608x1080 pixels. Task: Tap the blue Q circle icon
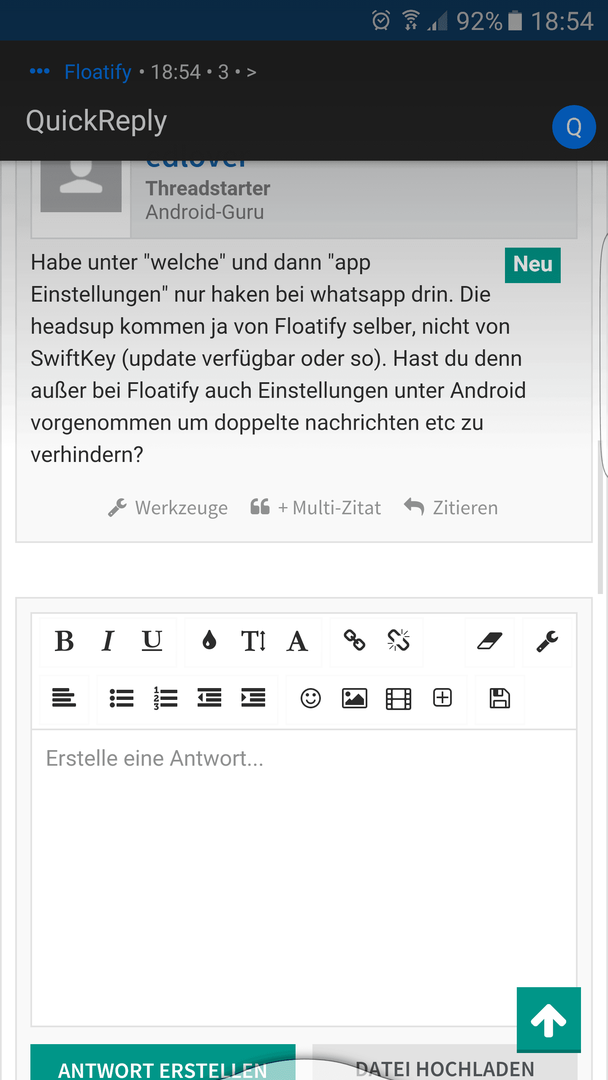tap(574, 127)
